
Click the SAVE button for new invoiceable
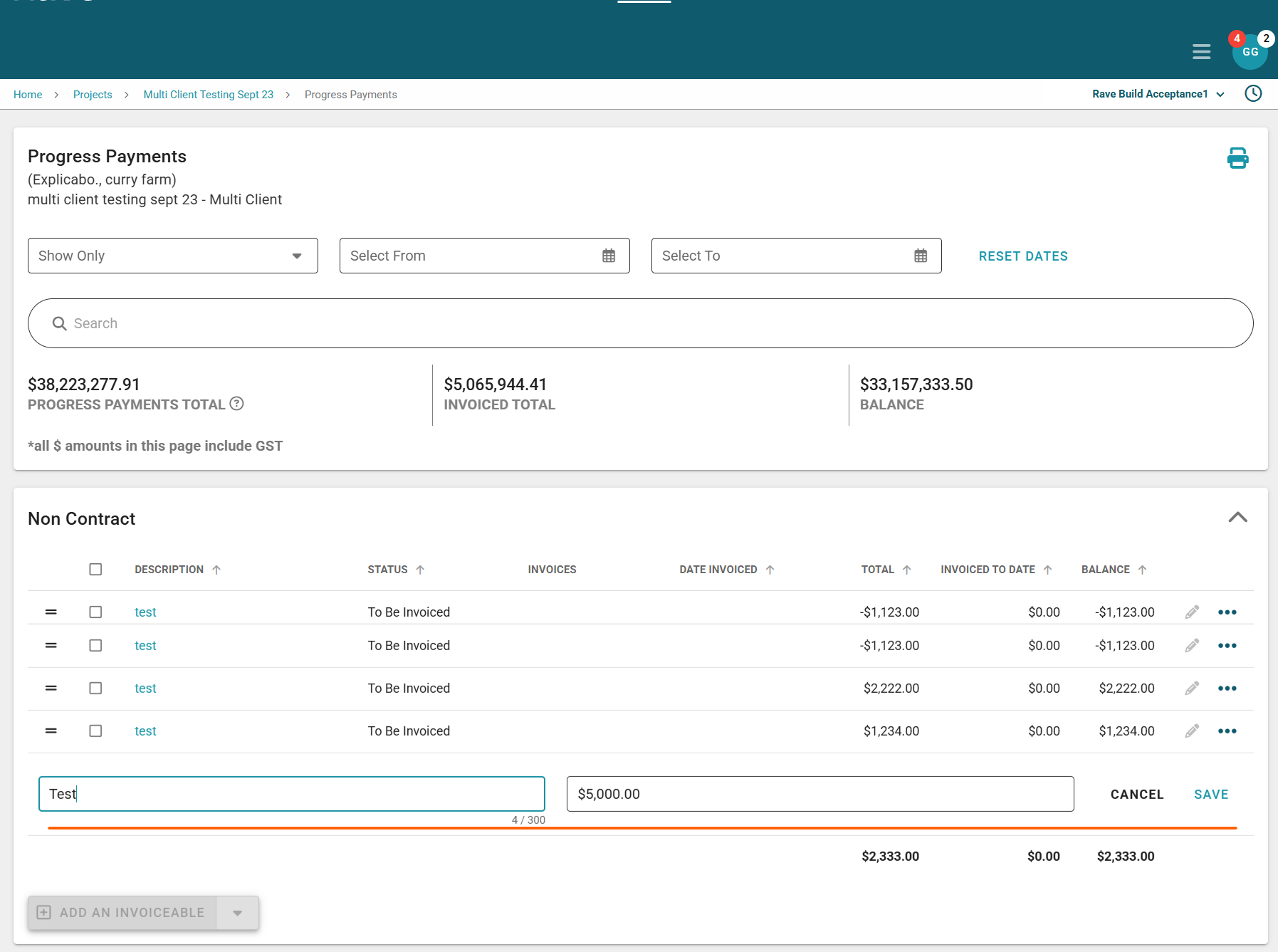tap(1210, 795)
